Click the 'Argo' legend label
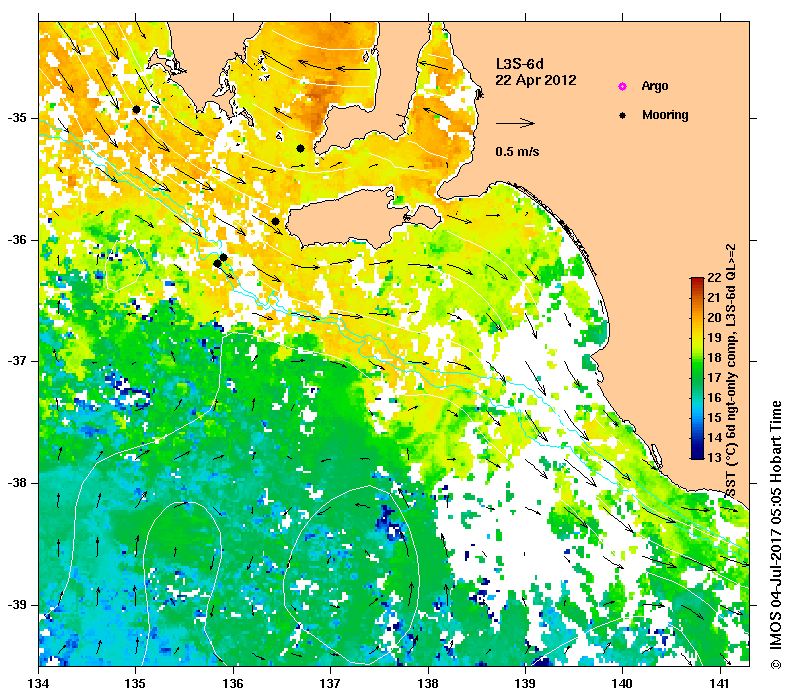This screenshot has width=791, height=700. tap(655, 86)
